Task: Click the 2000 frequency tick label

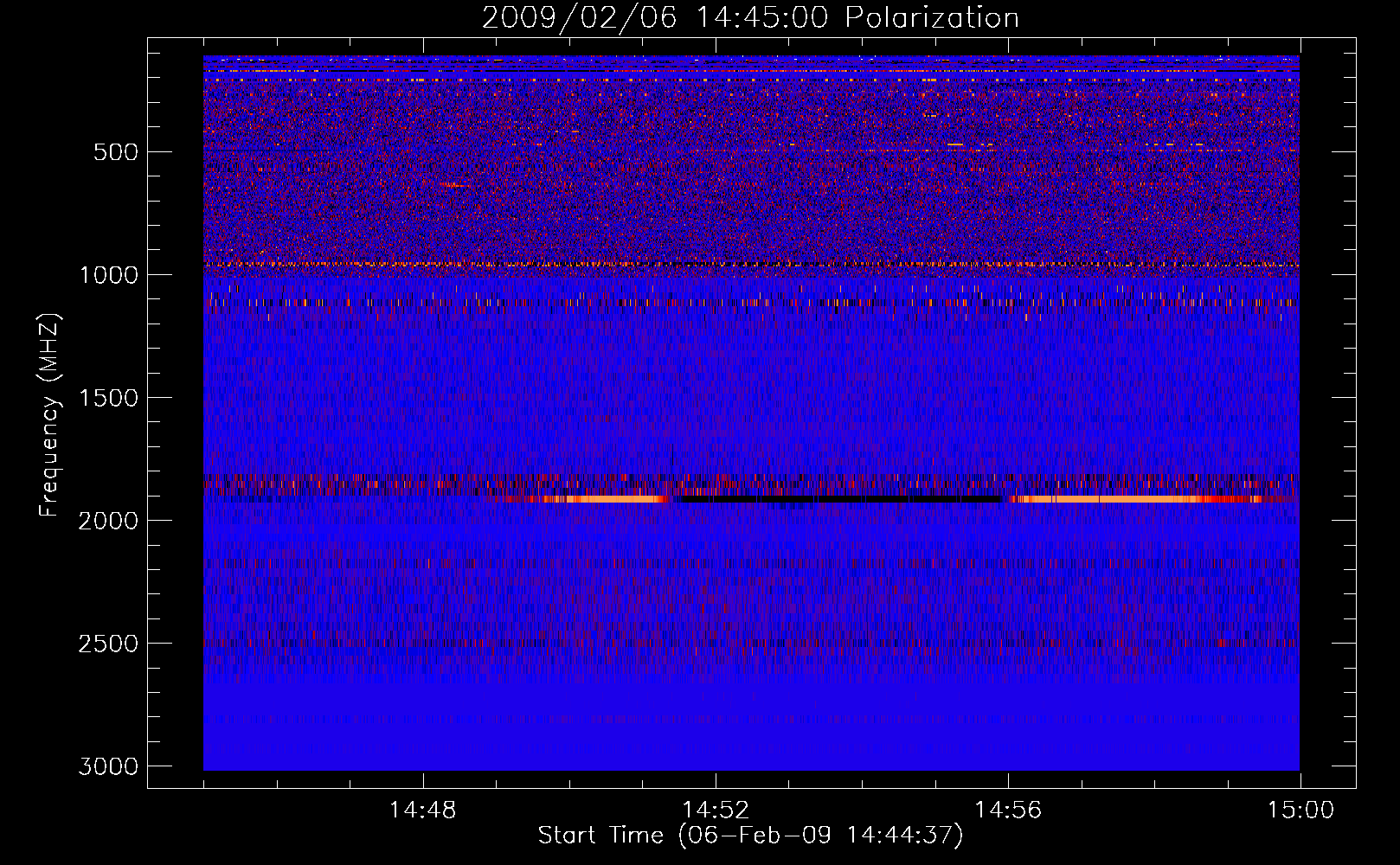Action: click(108, 521)
